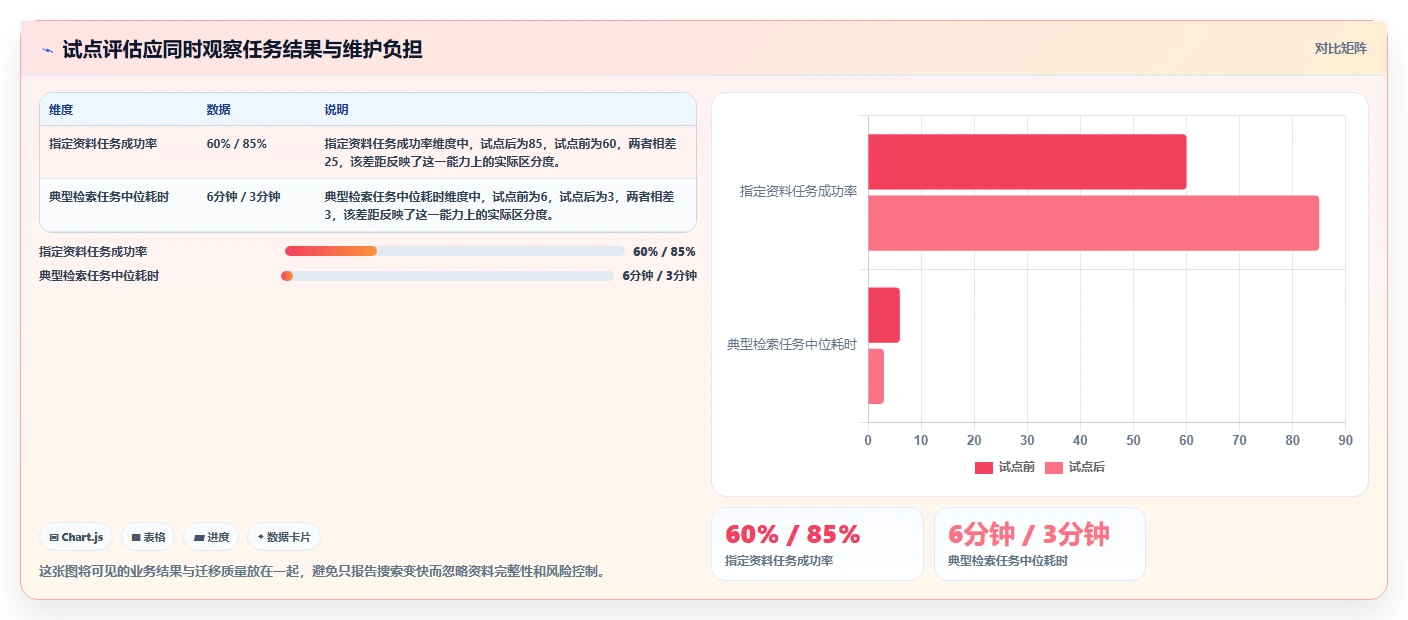Click the 试点后 bar for 指定资料任务成功率
The image size is (1408, 620).
[1093, 223]
